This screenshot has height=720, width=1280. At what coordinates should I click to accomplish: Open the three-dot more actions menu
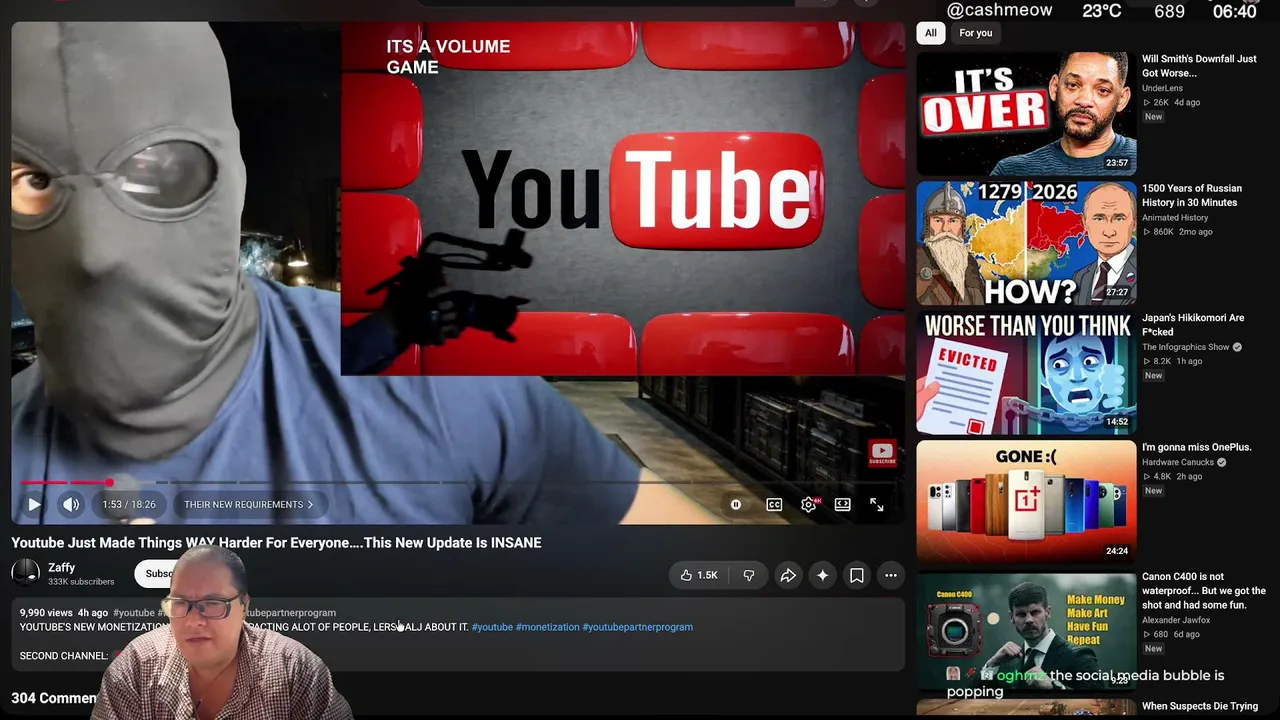[x=891, y=575]
